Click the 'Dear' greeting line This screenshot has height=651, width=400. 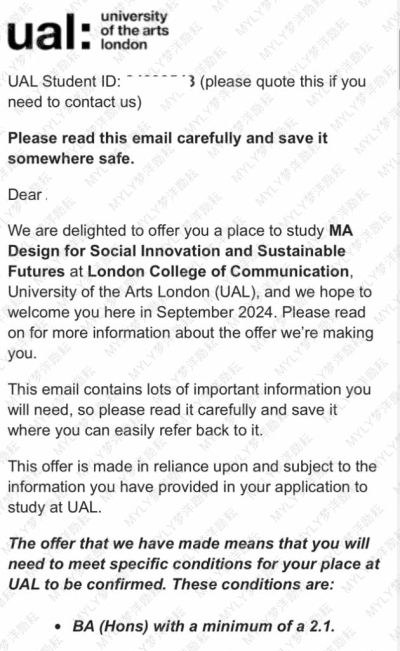pyautogui.click(x=27, y=195)
